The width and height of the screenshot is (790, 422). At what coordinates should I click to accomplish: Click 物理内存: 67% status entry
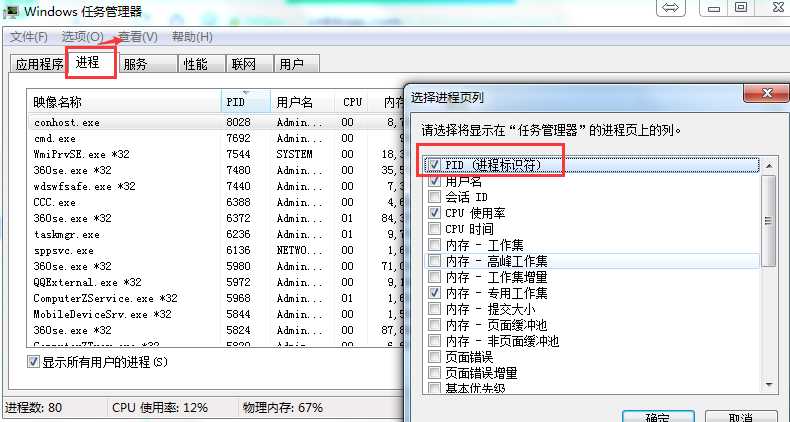283,407
